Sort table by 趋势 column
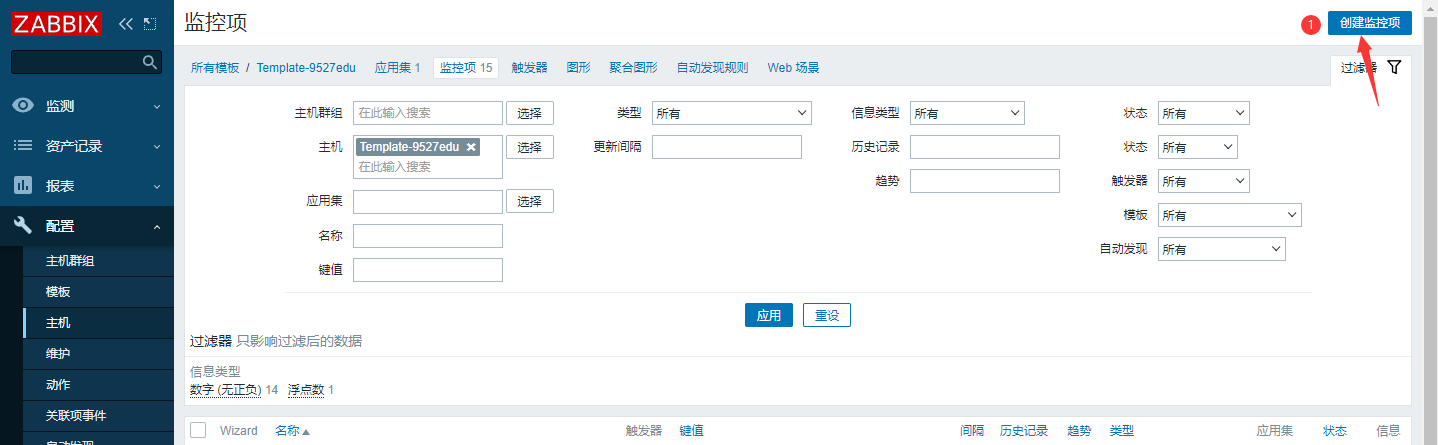1438x445 pixels. [x=1079, y=431]
